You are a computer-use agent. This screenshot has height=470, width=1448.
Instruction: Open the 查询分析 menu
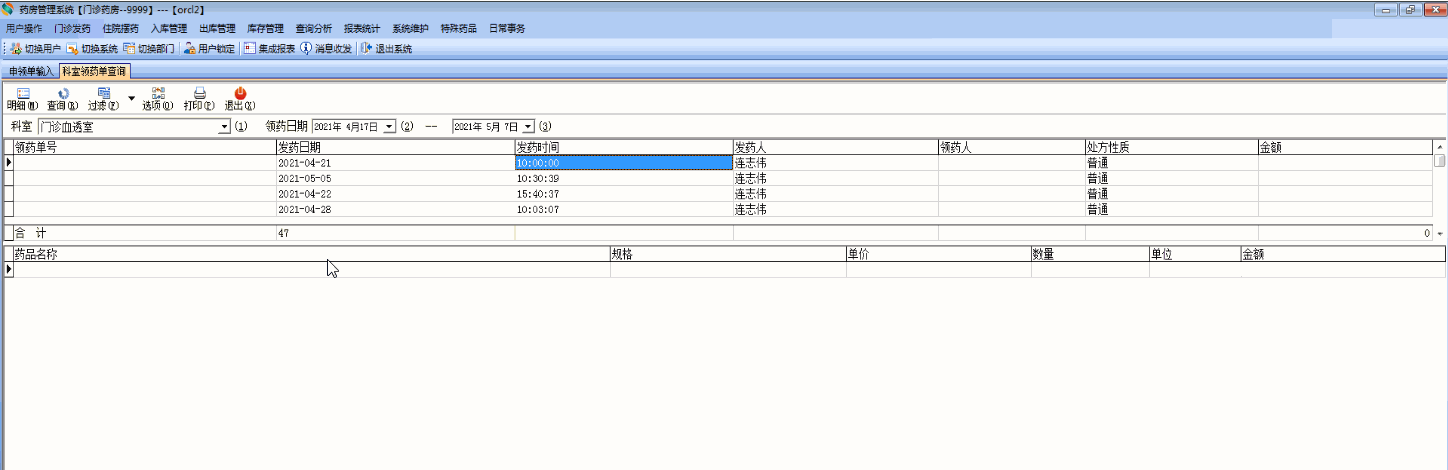pos(313,29)
